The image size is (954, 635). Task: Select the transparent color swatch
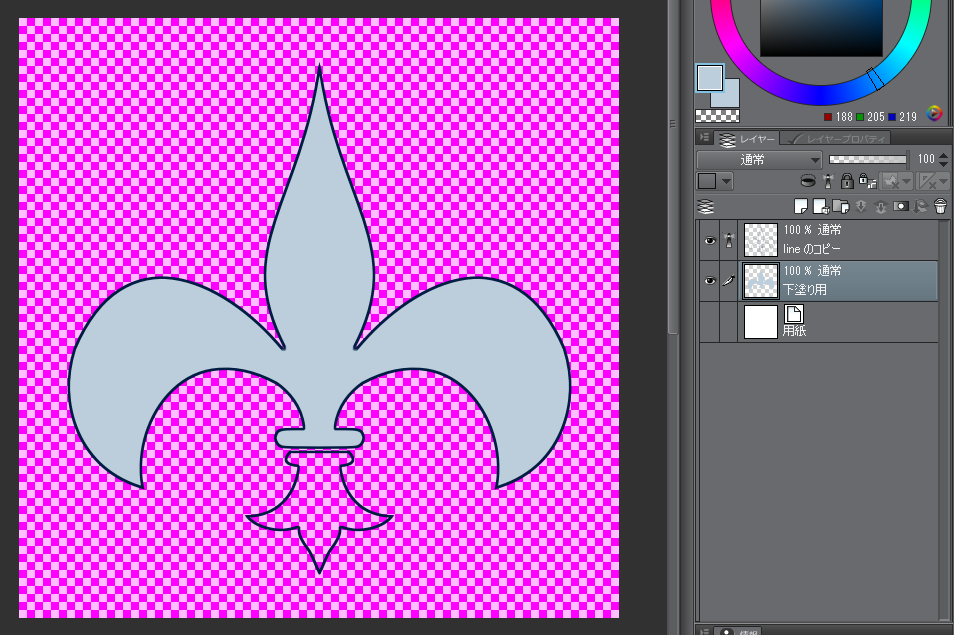718,116
